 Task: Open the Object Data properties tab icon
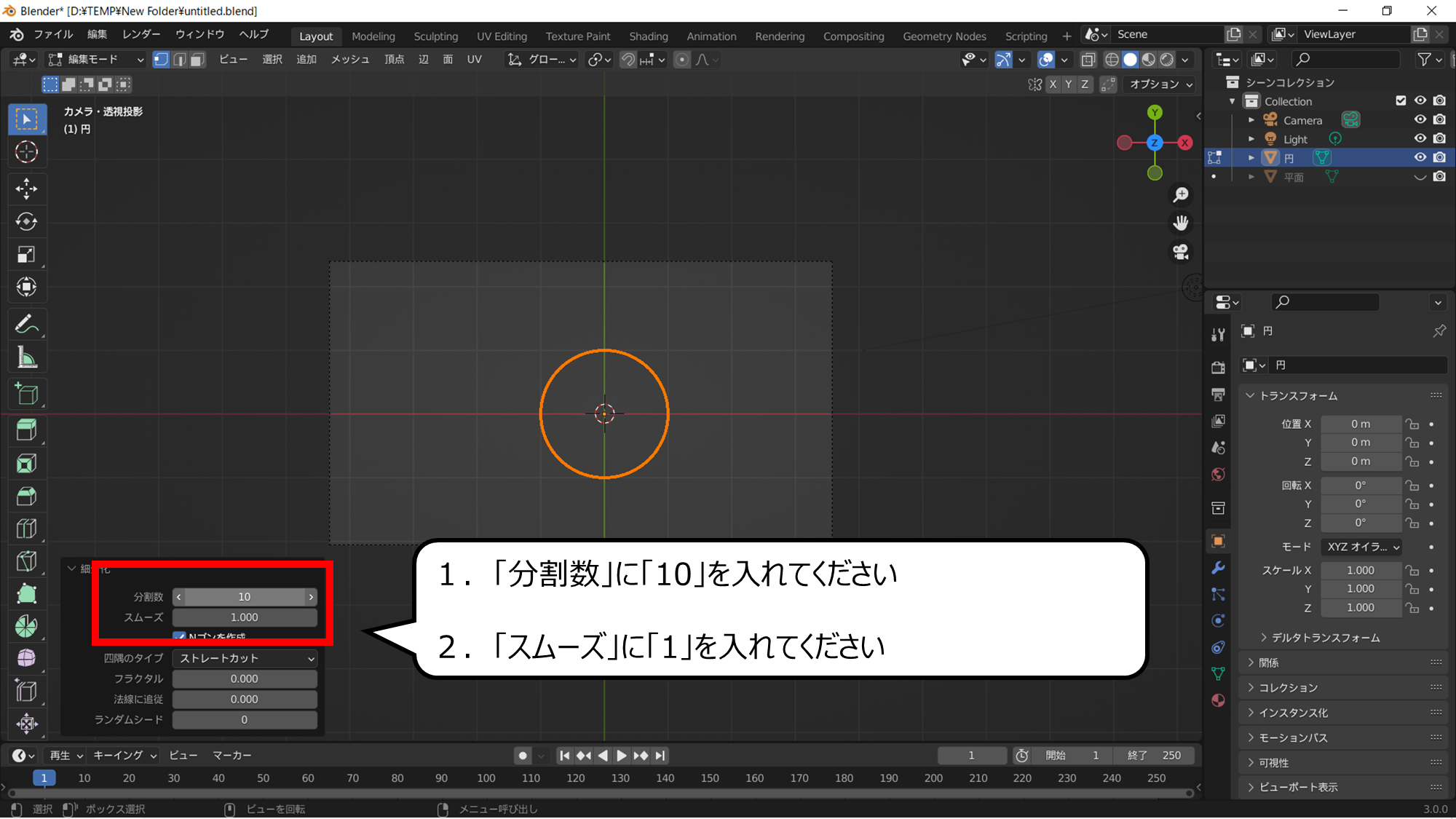click(x=1218, y=674)
